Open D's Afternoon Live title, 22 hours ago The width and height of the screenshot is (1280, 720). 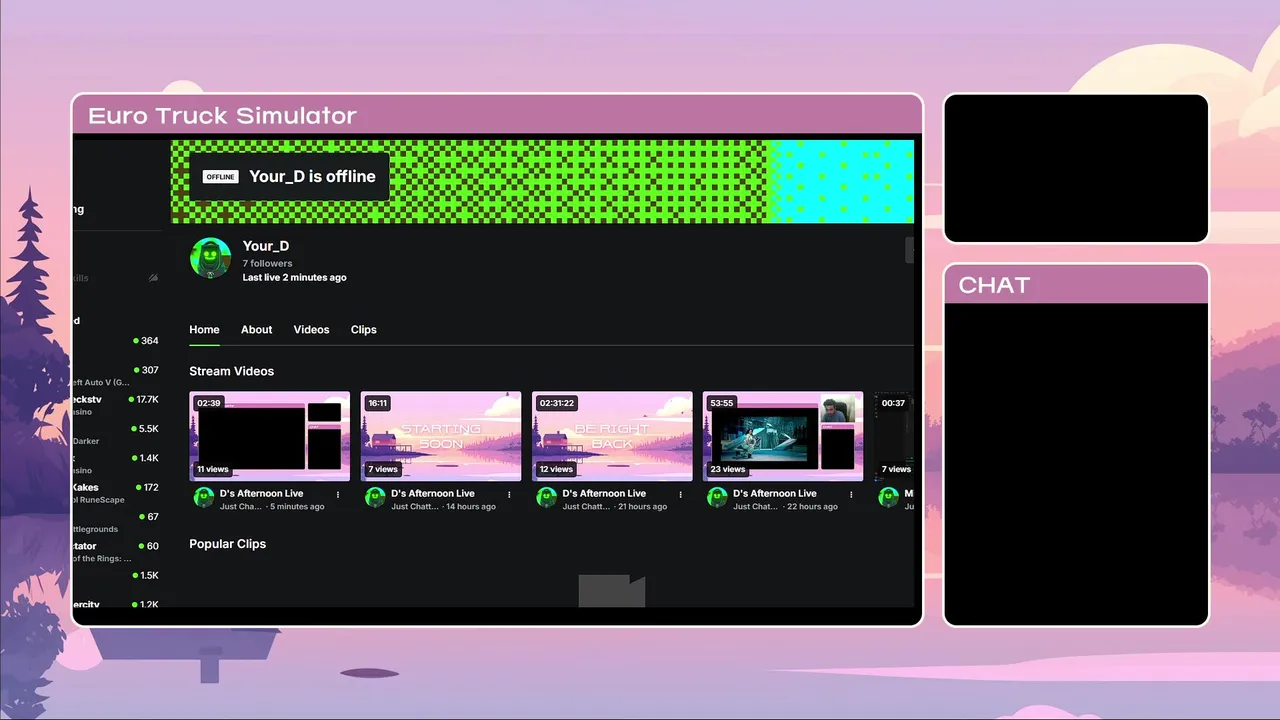pyautogui.click(x=774, y=494)
